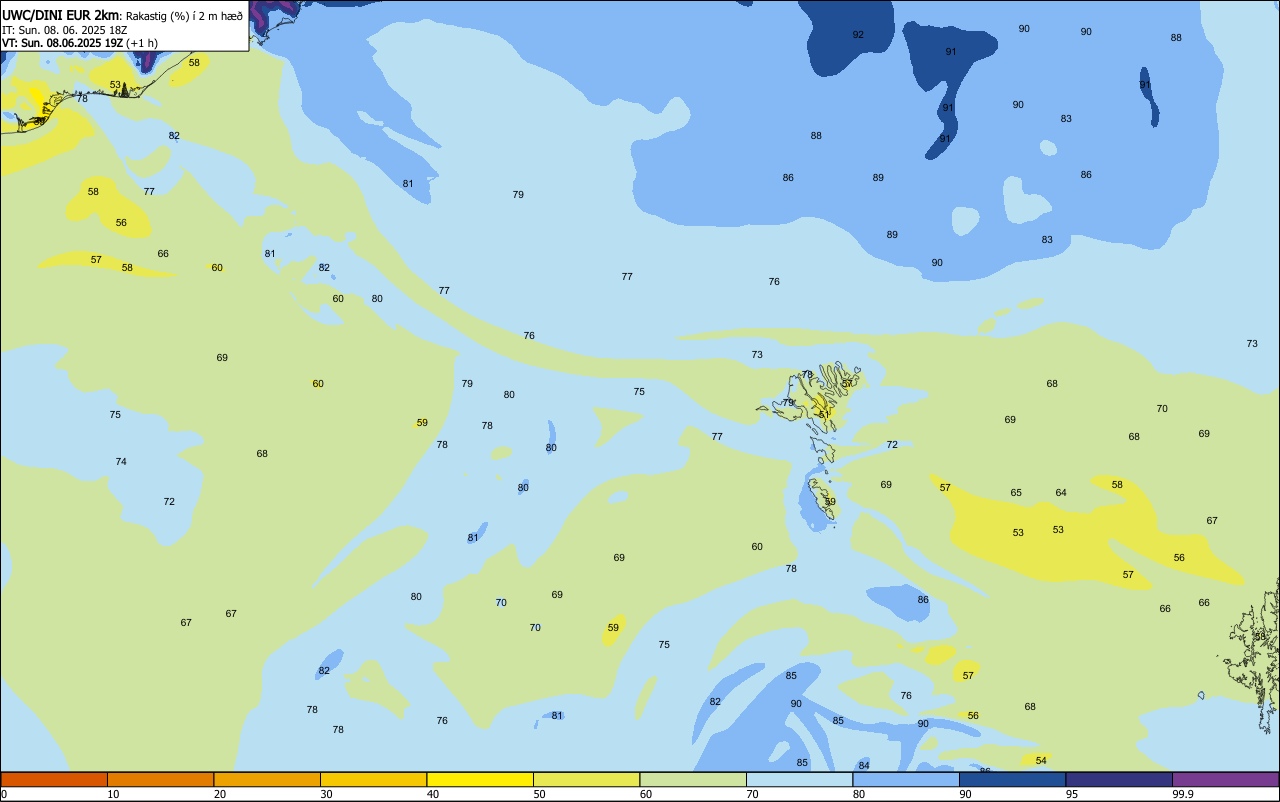Click the 30–40 gold legend swatch
The height and width of the screenshot is (802, 1280).
coord(373,779)
